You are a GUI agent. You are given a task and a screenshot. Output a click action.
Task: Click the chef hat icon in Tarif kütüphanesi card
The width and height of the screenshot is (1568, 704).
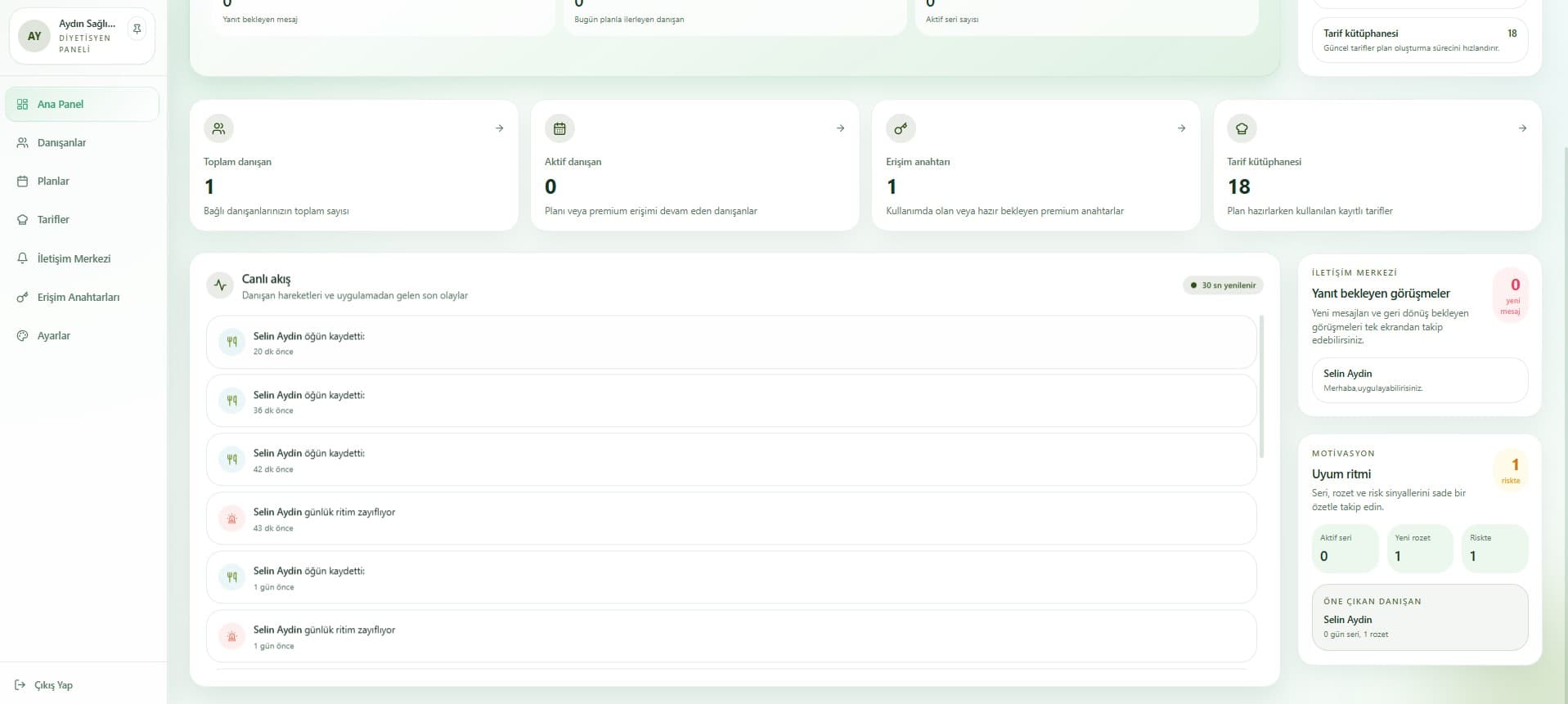click(x=1242, y=128)
